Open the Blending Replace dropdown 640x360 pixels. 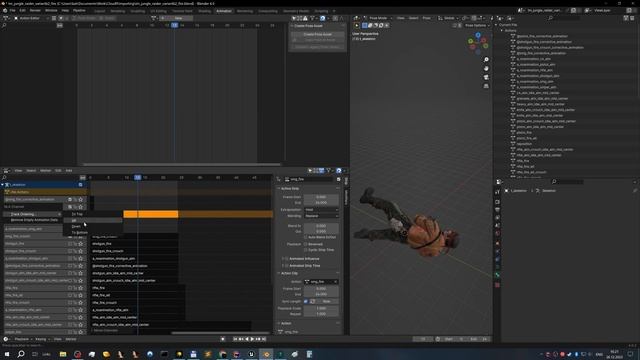coord(321,216)
